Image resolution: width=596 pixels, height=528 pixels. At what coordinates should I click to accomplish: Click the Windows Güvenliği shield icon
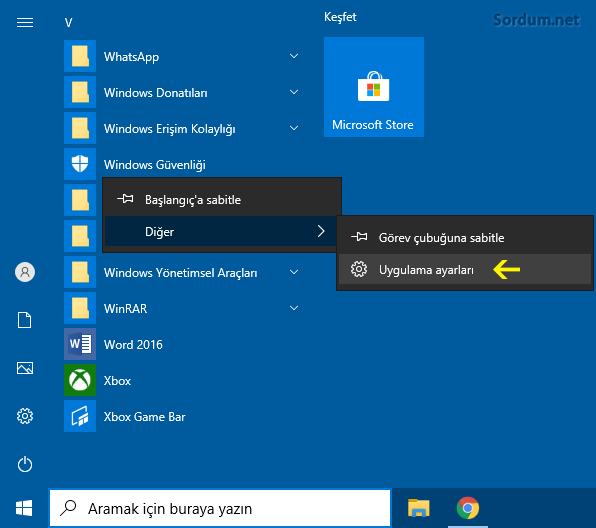(80, 164)
